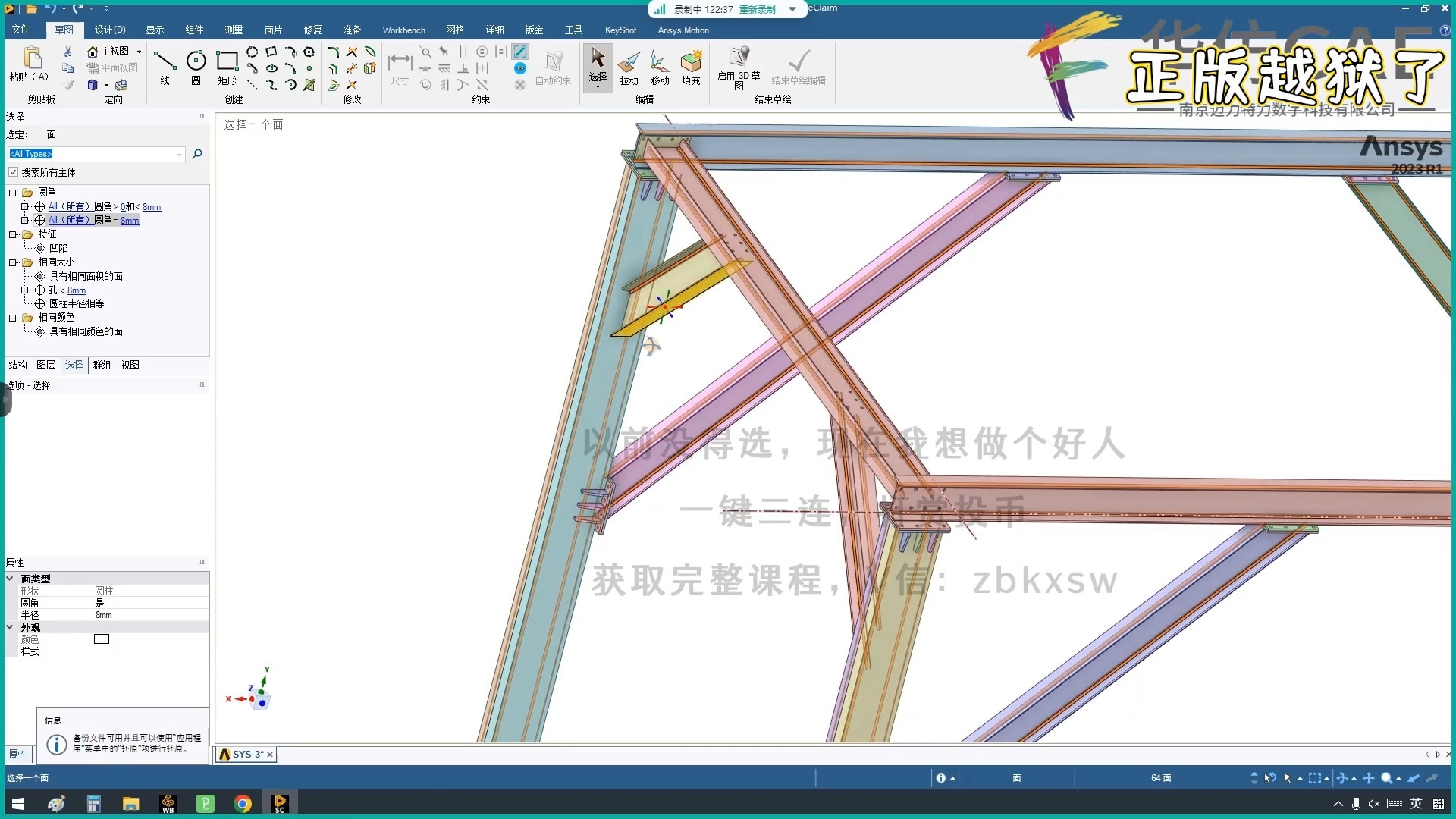This screenshot has width=1456, height=819.
Task: Select the Circle sketch tool
Action: 196,61
